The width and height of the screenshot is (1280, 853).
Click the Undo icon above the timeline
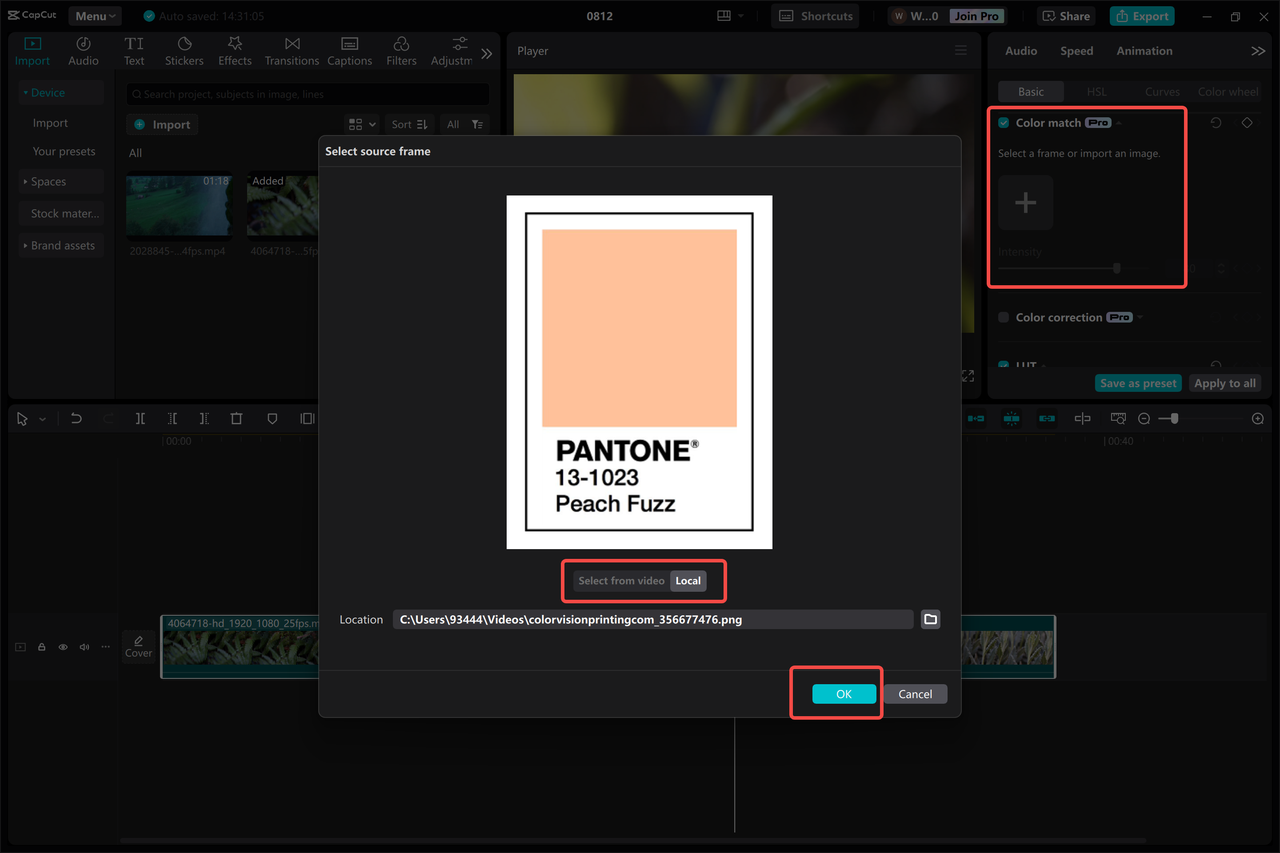76,418
